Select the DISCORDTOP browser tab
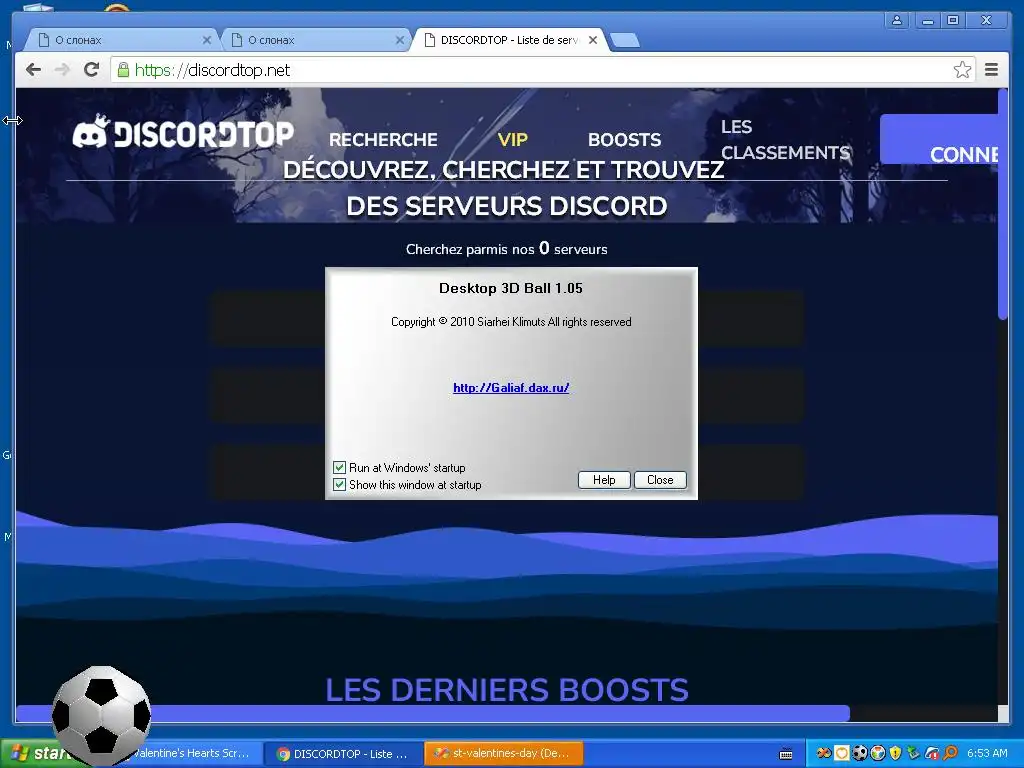The width and height of the screenshot is (1024, 768). (508, 40)
